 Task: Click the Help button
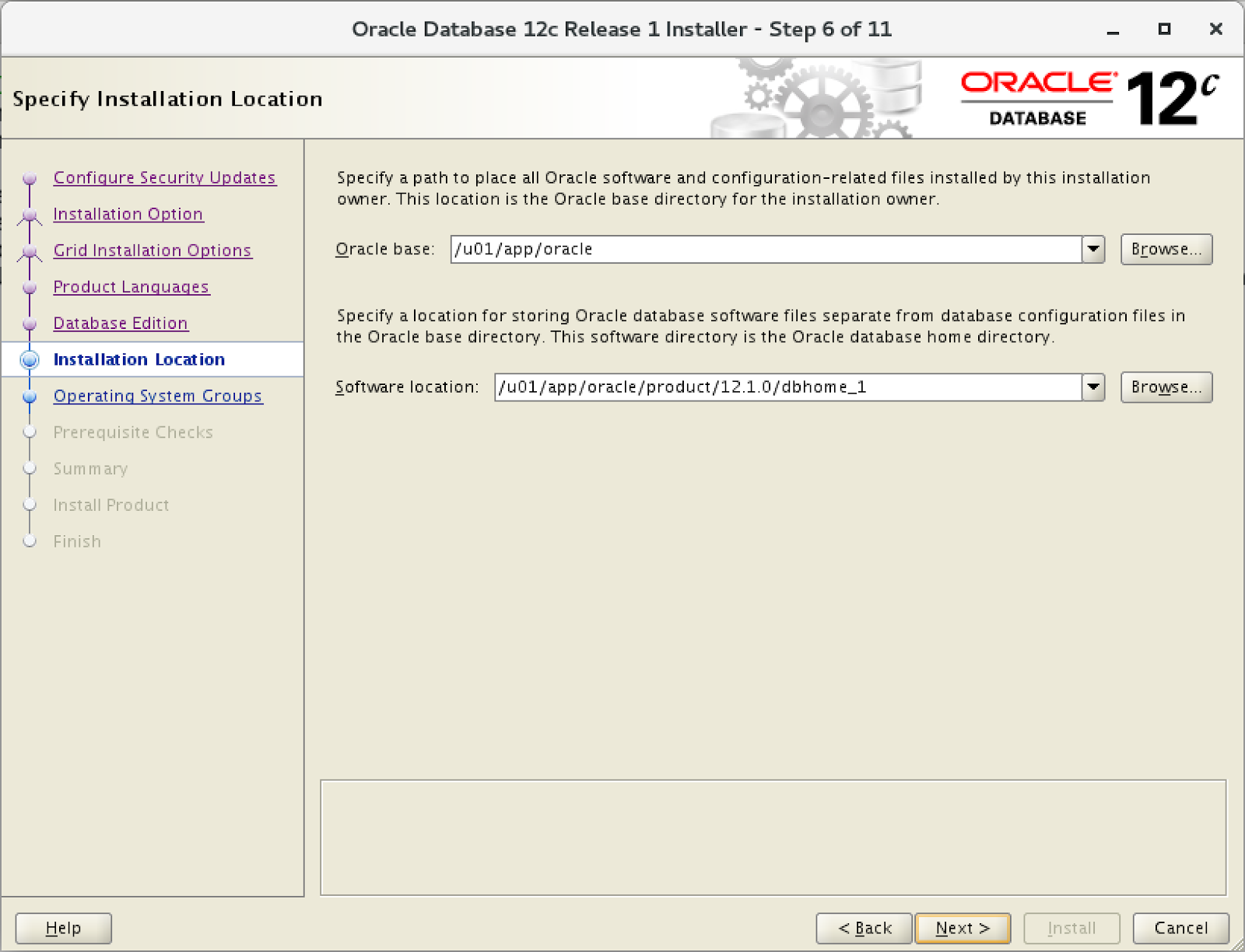coord(64,928)
